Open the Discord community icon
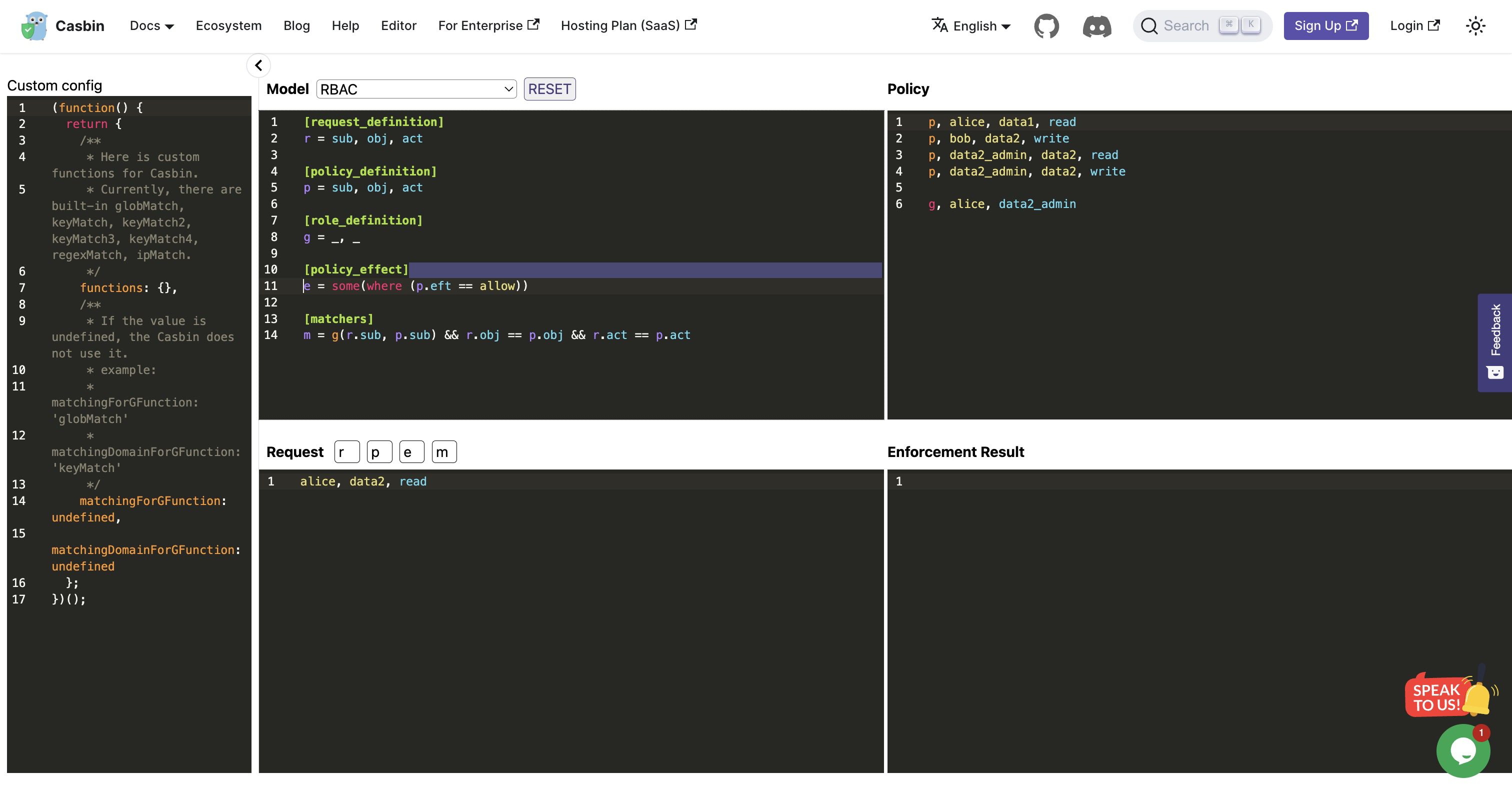 click(1096, 26)
